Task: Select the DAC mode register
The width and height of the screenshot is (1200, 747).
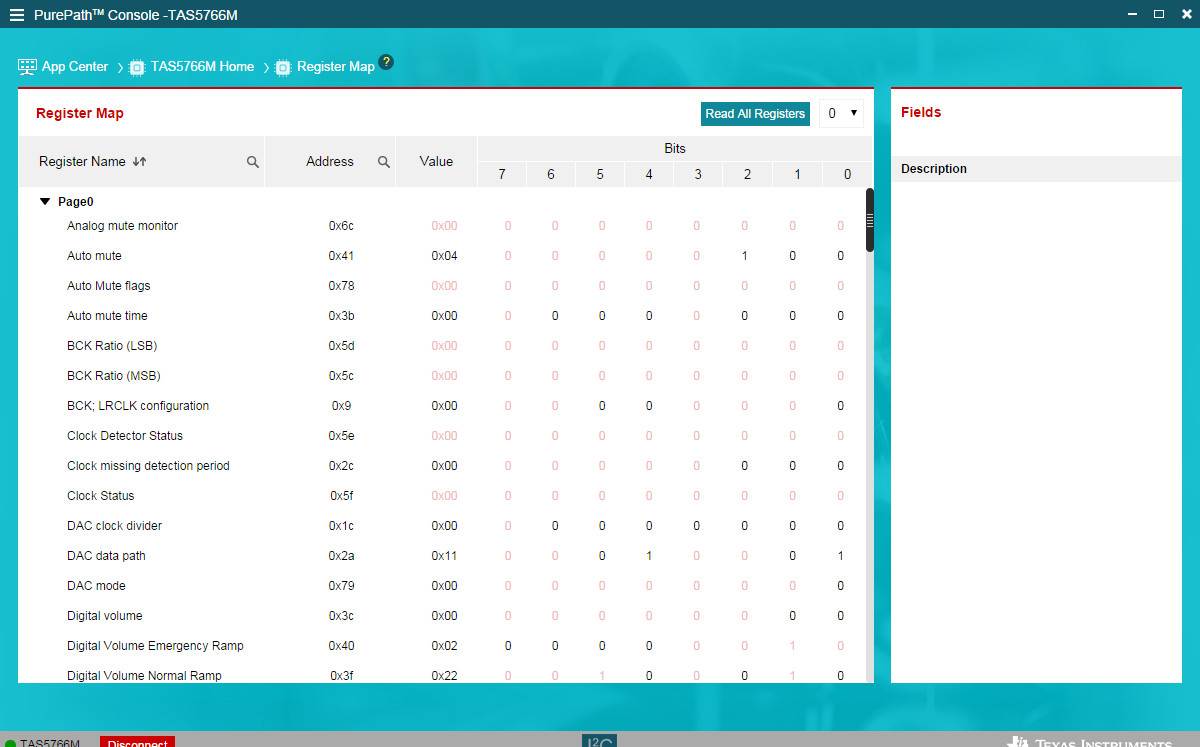Action: tap(96, 586)
